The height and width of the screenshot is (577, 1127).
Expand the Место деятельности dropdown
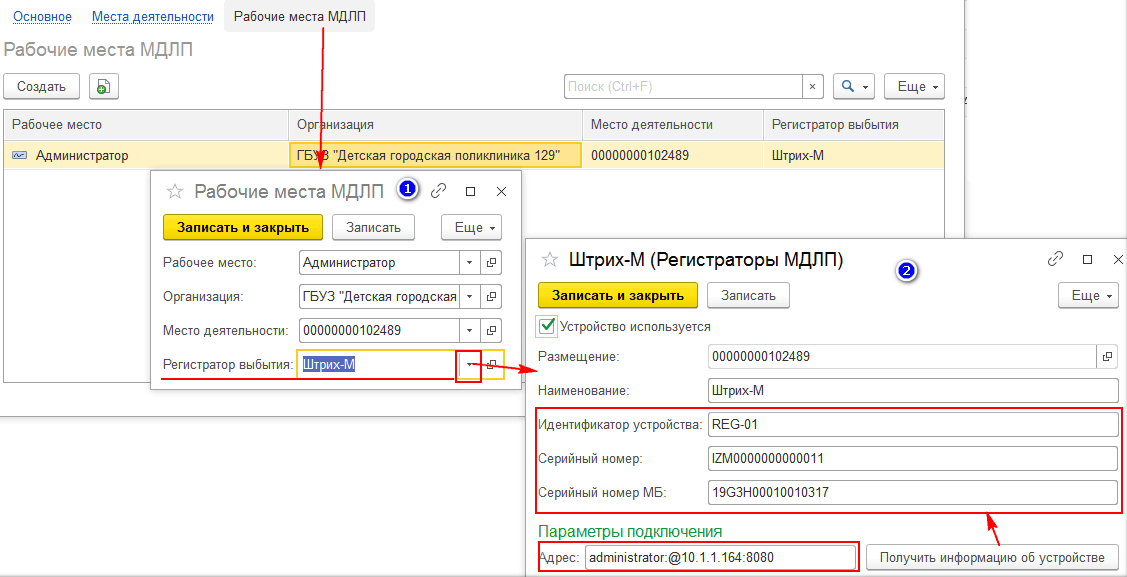[x=470, y=331]
